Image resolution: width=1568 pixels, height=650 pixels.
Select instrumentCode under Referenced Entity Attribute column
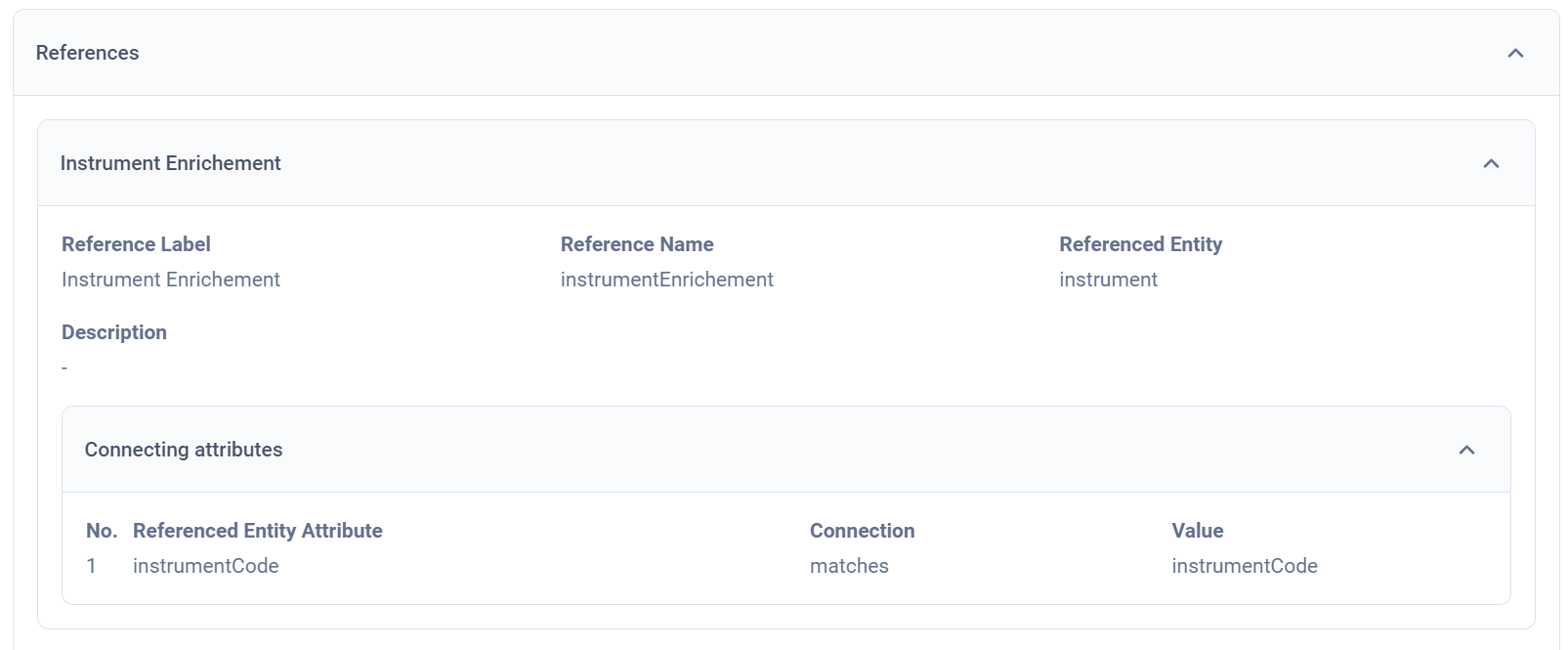205,566
